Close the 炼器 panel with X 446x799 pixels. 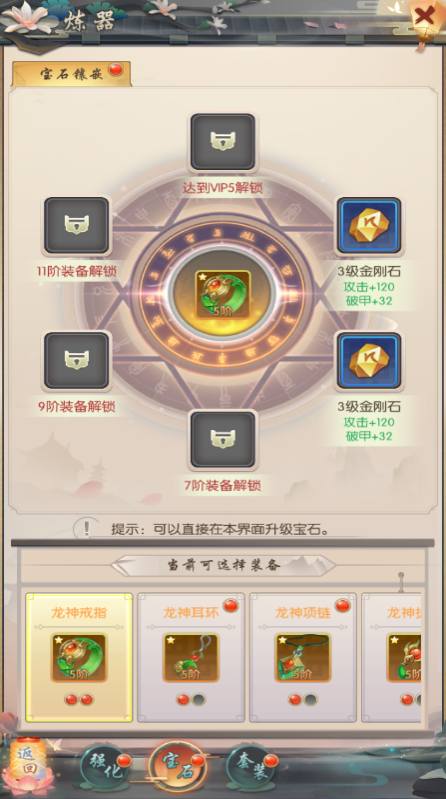(425, 19)
